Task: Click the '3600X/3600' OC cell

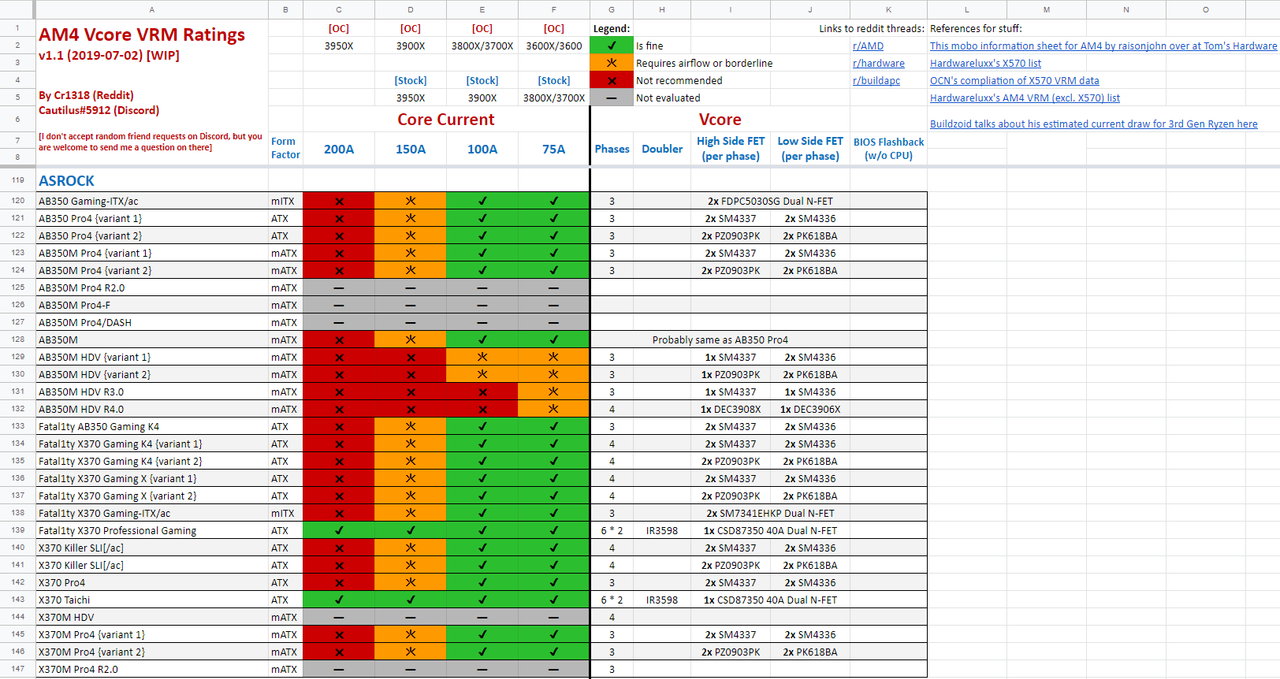Action: [554, 46]
